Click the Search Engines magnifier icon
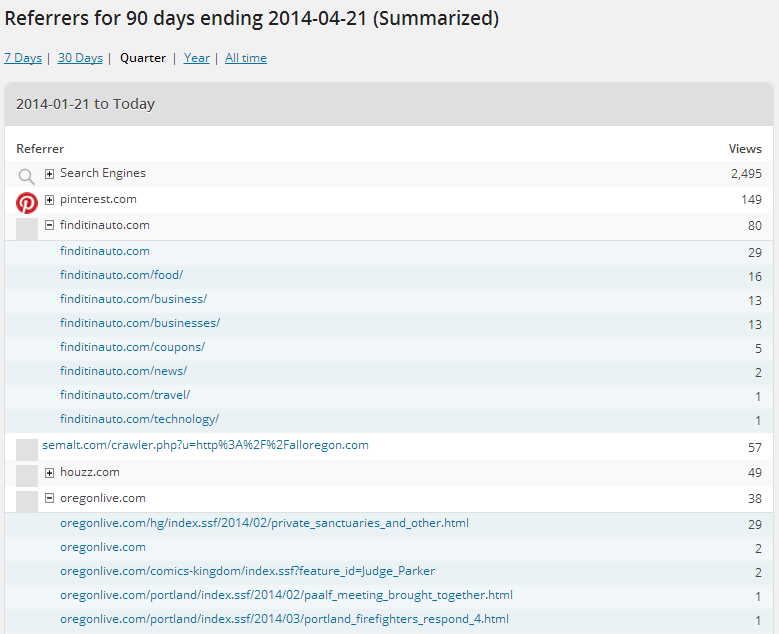This screenshot has height=634, width=779. pyautogui.click(x=26, y=176)
